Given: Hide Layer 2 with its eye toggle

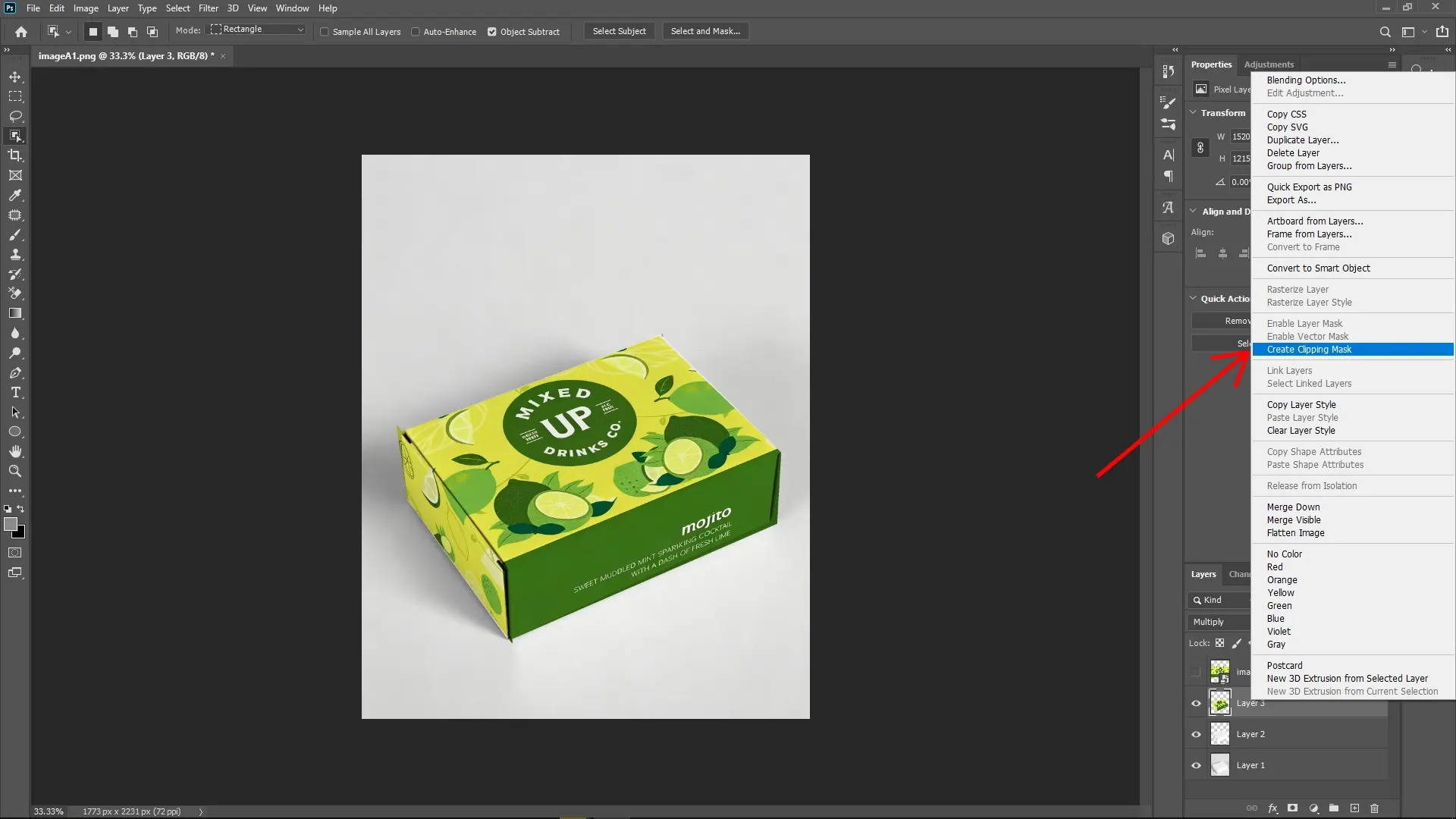Looking at the screenshot, I should tap(1195, 733).
